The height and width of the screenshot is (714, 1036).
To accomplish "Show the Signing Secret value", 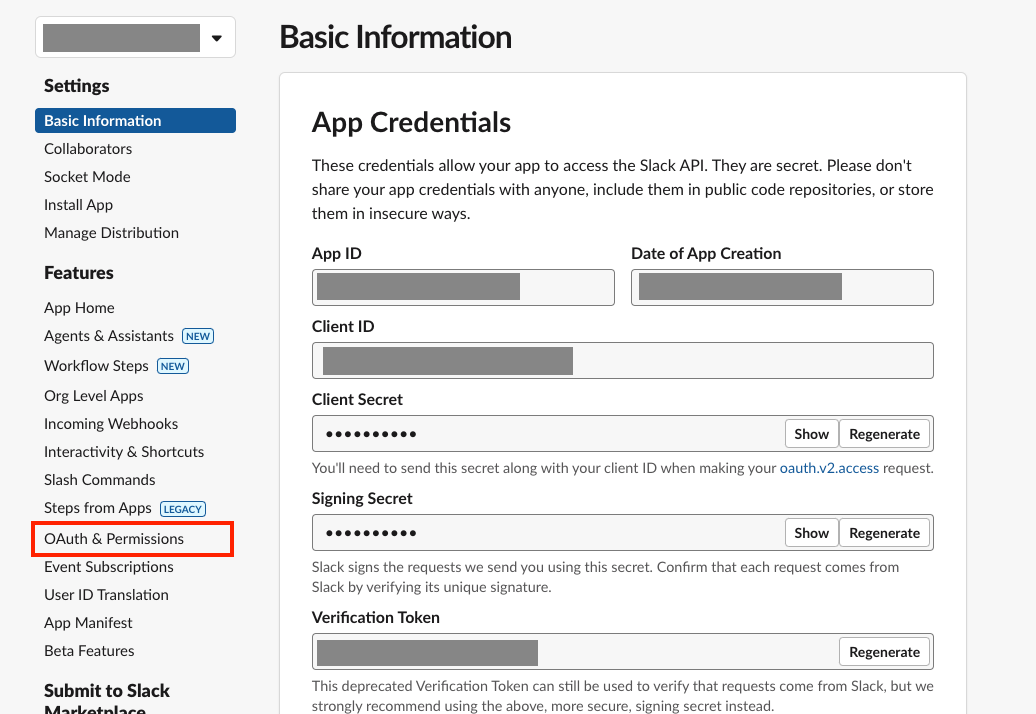I will (x=811, y=533).
